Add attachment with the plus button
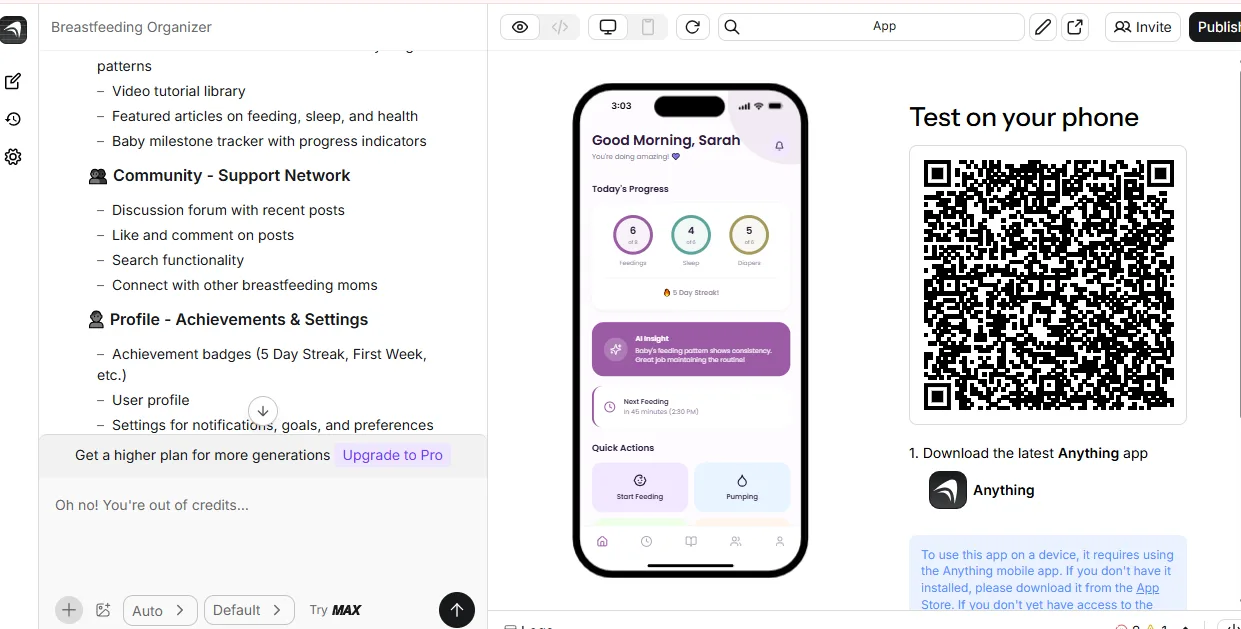Image resolution: width=1241 pixels, height=629 pixels. (x=69, y=610)
